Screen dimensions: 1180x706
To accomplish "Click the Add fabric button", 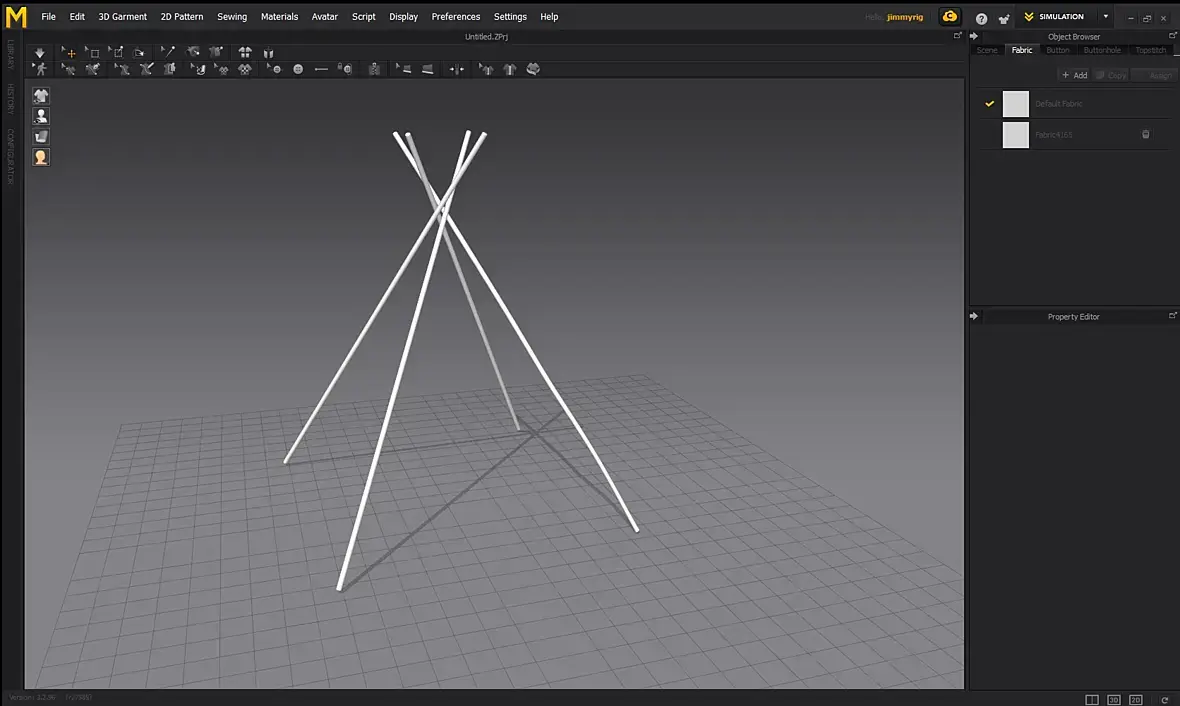I will (1074, 75).
